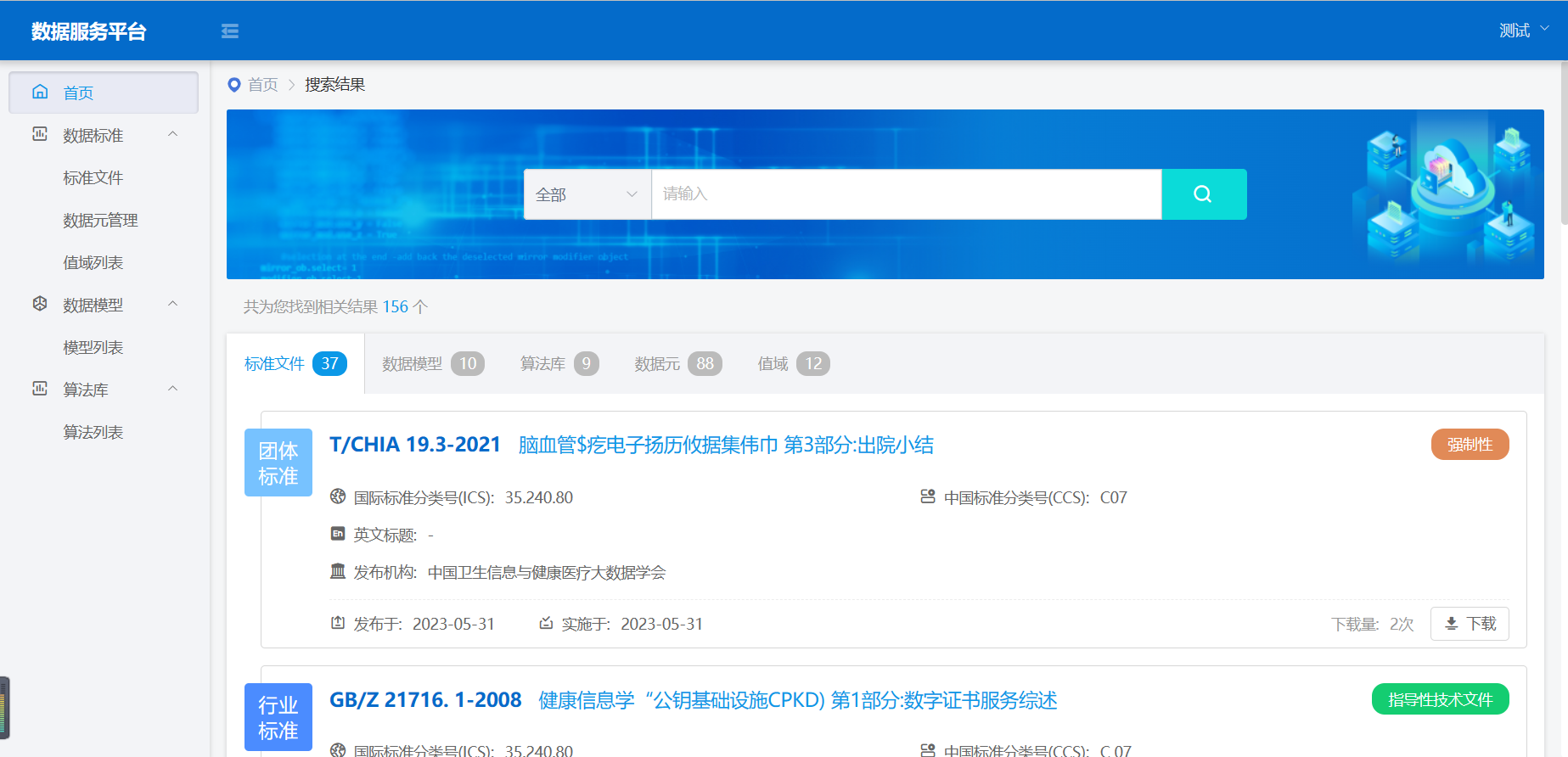This screenshot has height=757, width=1568.
Task: Open the 健康信息学 数字证书服务综述 title link
Action: pyautogui.click(x=798, y=700)
